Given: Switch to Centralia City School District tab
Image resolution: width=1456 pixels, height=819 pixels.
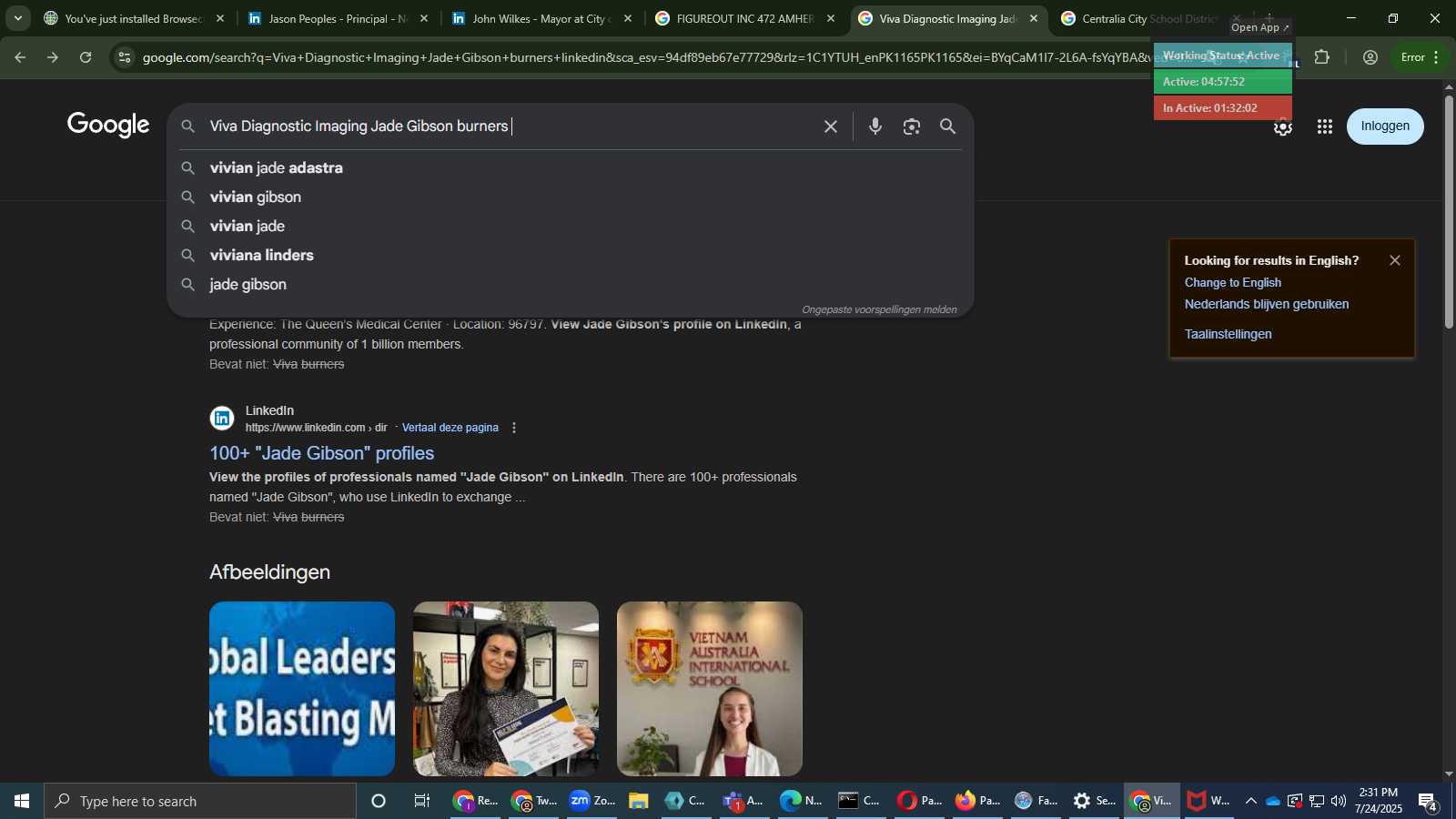Looking at the screenshot, I should 1142,18.
